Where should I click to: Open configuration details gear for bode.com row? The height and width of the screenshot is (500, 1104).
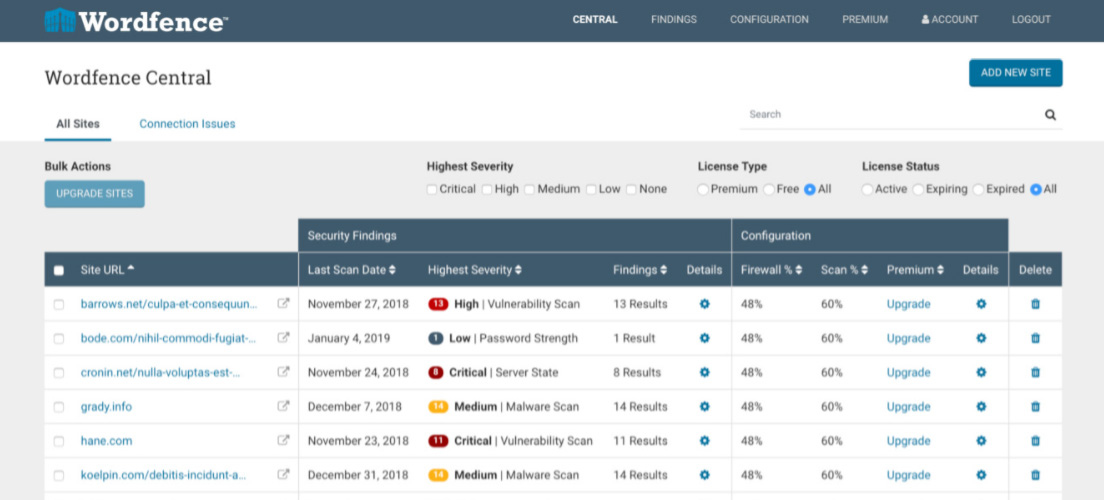point(981,338)
